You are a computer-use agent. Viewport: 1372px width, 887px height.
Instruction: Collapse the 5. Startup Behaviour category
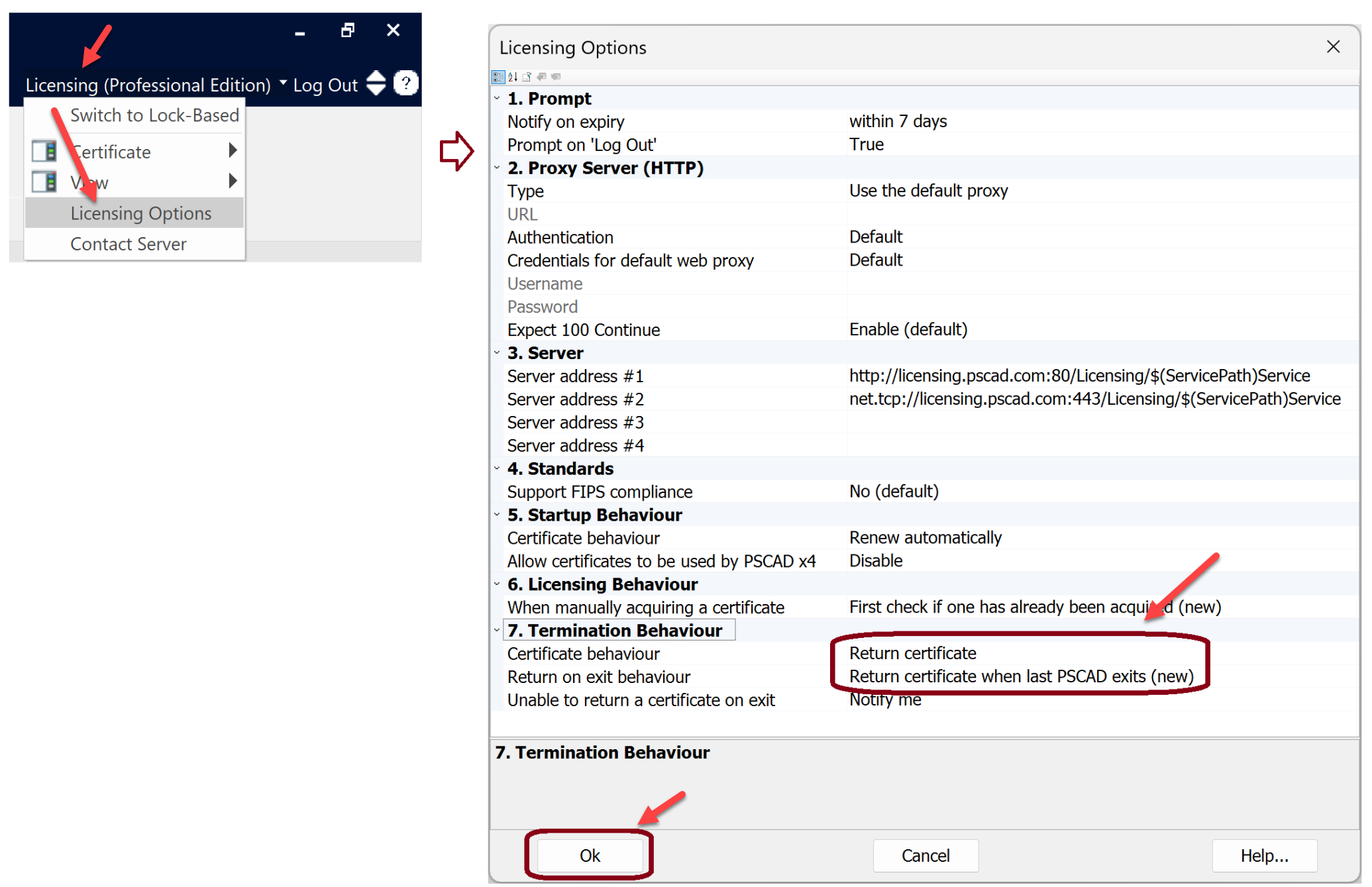pos(497,515)
